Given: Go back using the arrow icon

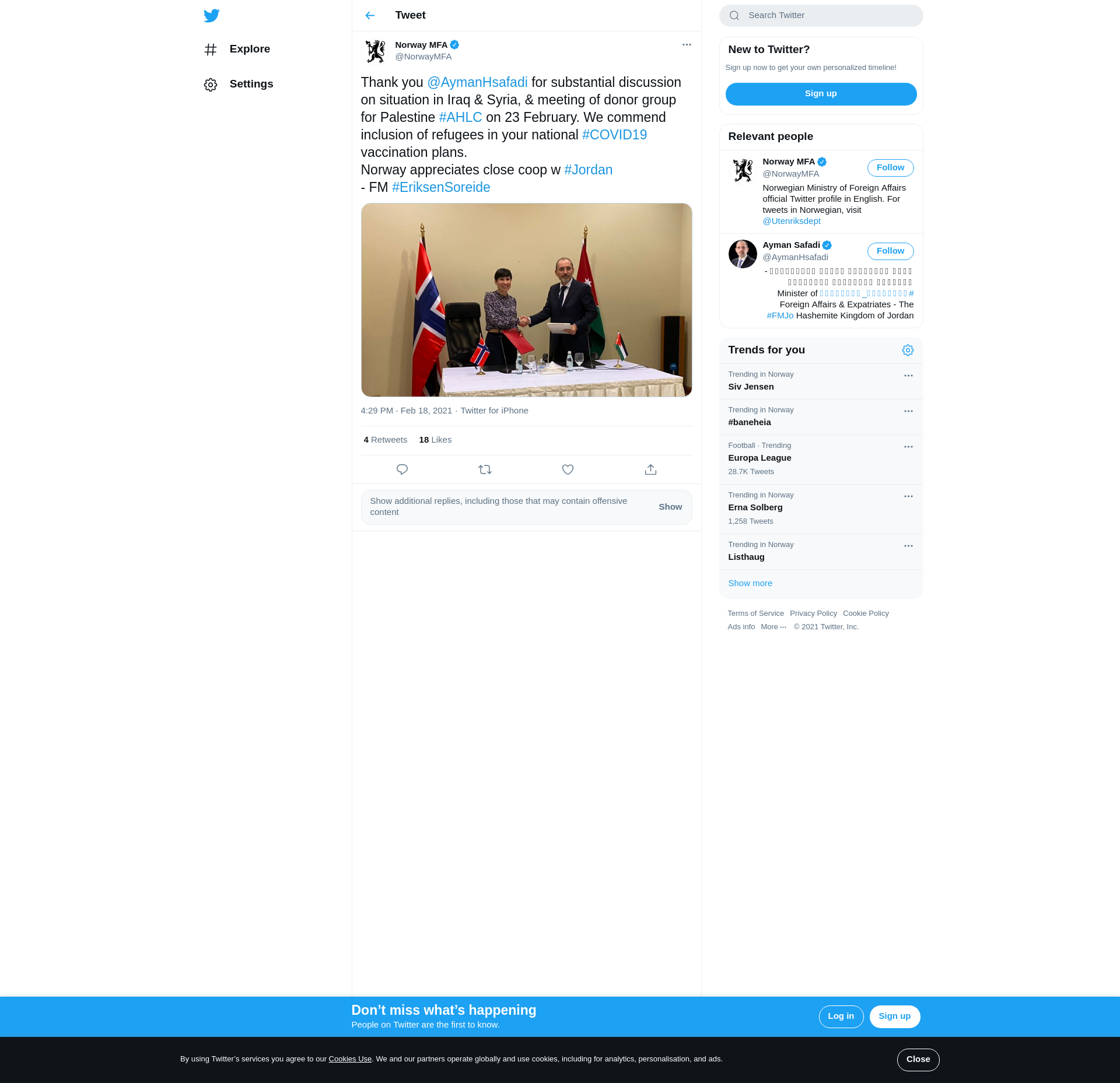Looking at the screenshot, I should pos(370,16).
